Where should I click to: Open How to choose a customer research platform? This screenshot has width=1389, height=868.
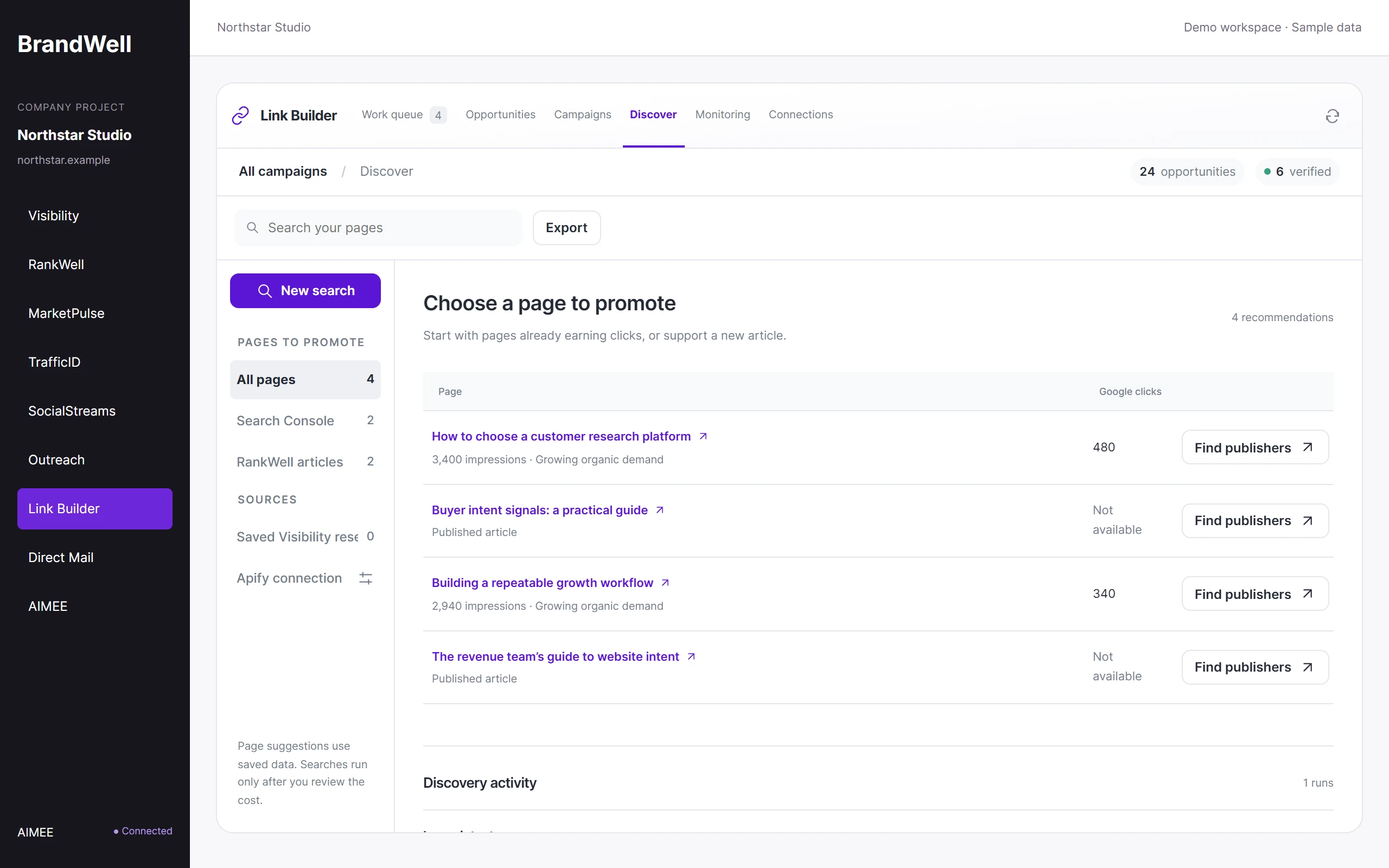click(x=561, y=436)
